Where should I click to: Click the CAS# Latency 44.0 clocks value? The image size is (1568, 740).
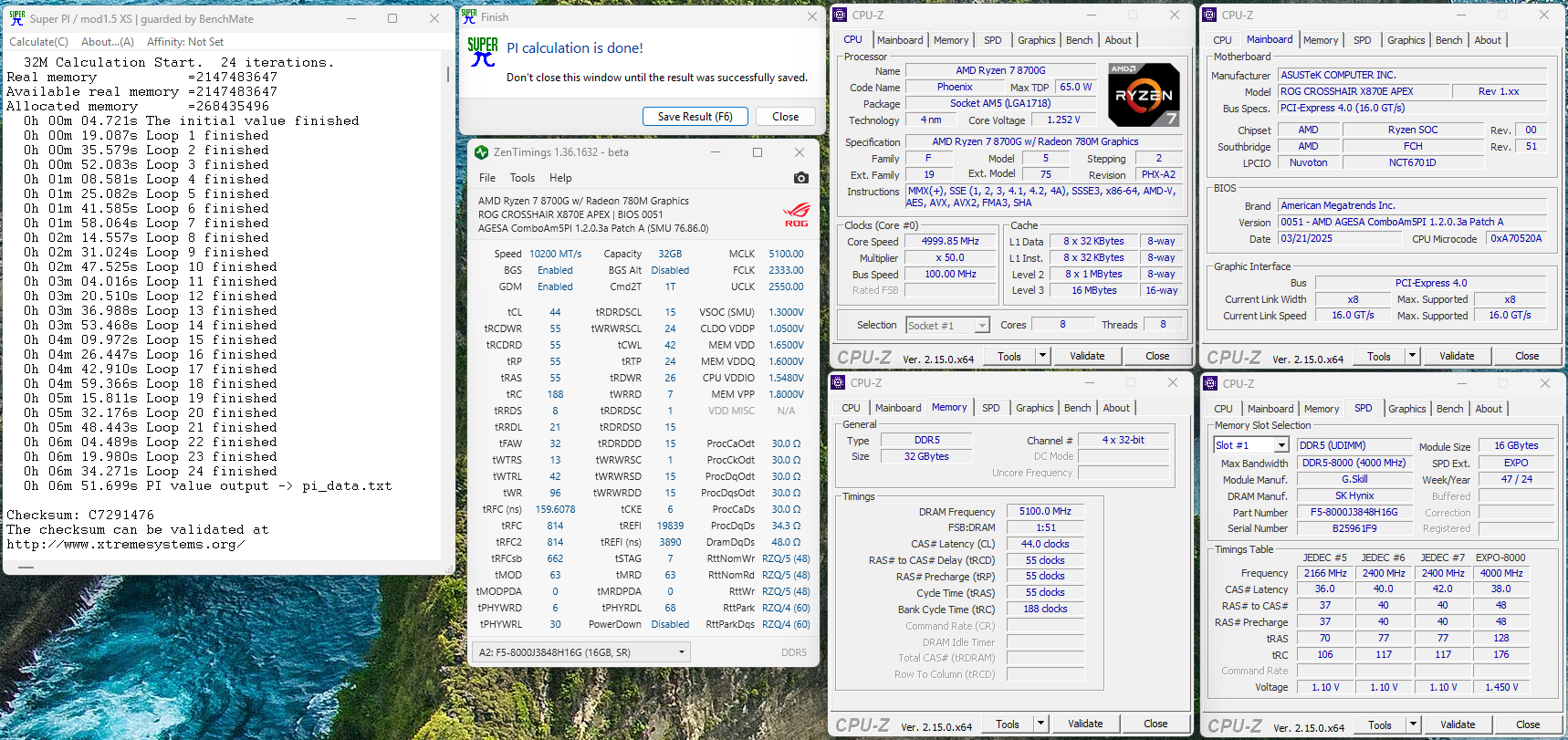tap(1045, 544)
